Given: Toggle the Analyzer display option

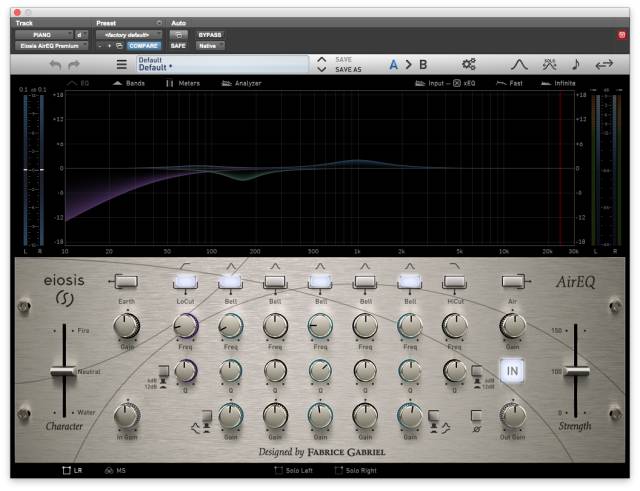Looking at the screenshot, I should tap(241, 83).
